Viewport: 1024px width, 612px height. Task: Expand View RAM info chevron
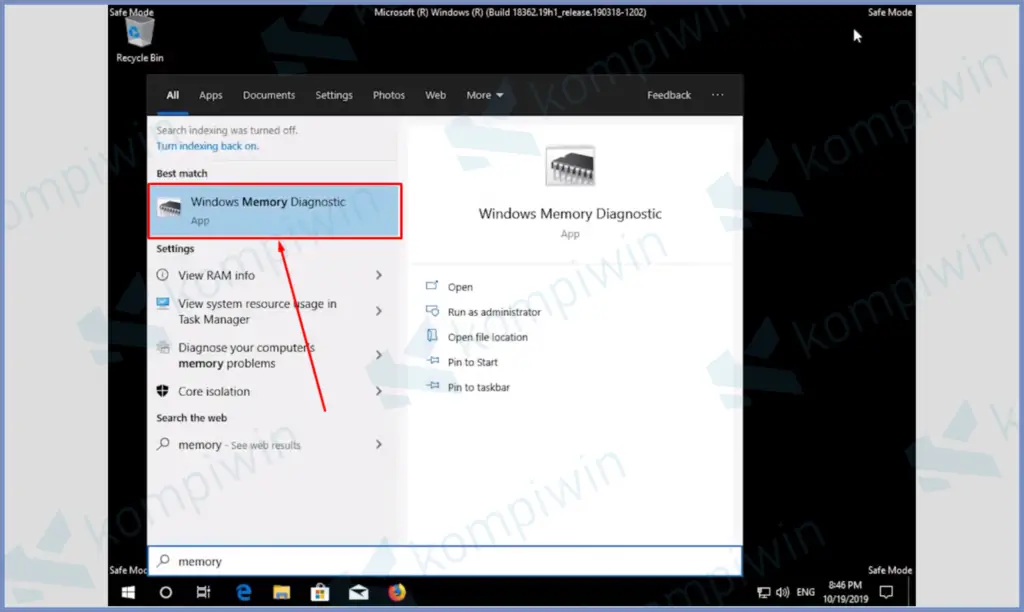379,276
